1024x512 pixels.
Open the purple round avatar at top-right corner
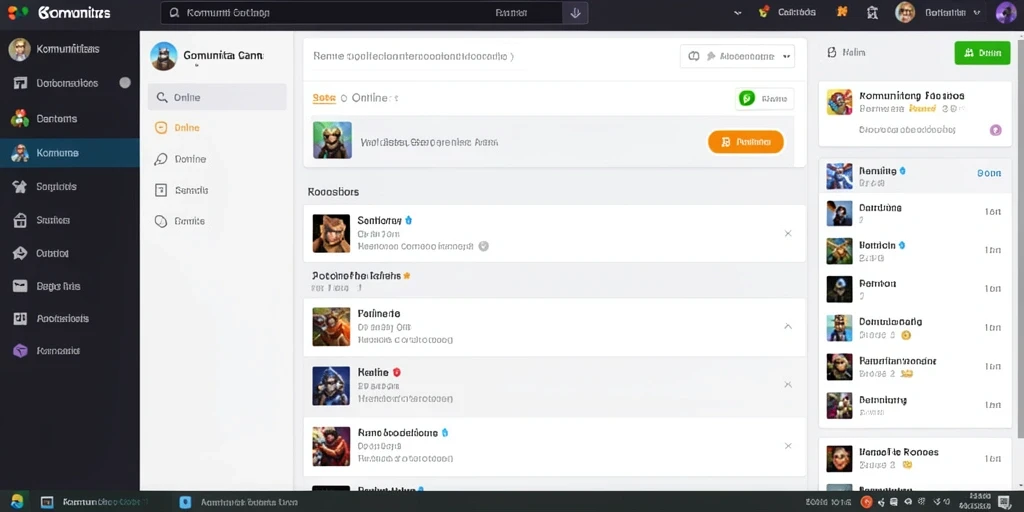click(1006, 12)
